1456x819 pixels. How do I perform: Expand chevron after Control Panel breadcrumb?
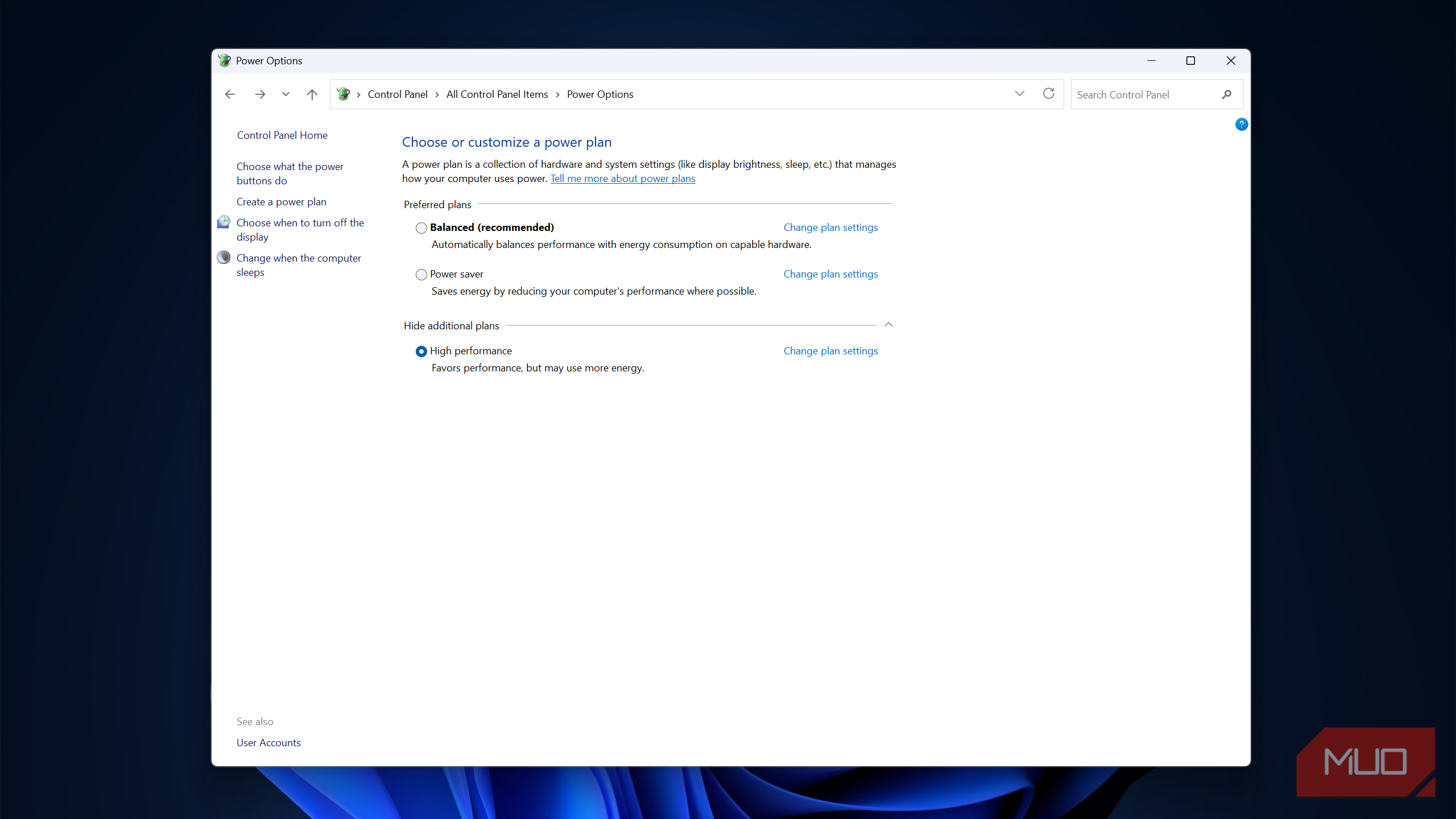(437, 95)
